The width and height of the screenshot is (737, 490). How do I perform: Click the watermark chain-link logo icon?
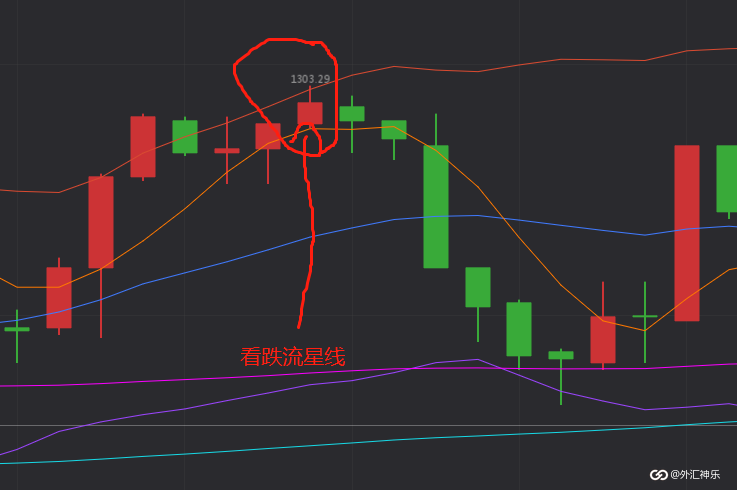pyautogui.click(x=659, y=475)
